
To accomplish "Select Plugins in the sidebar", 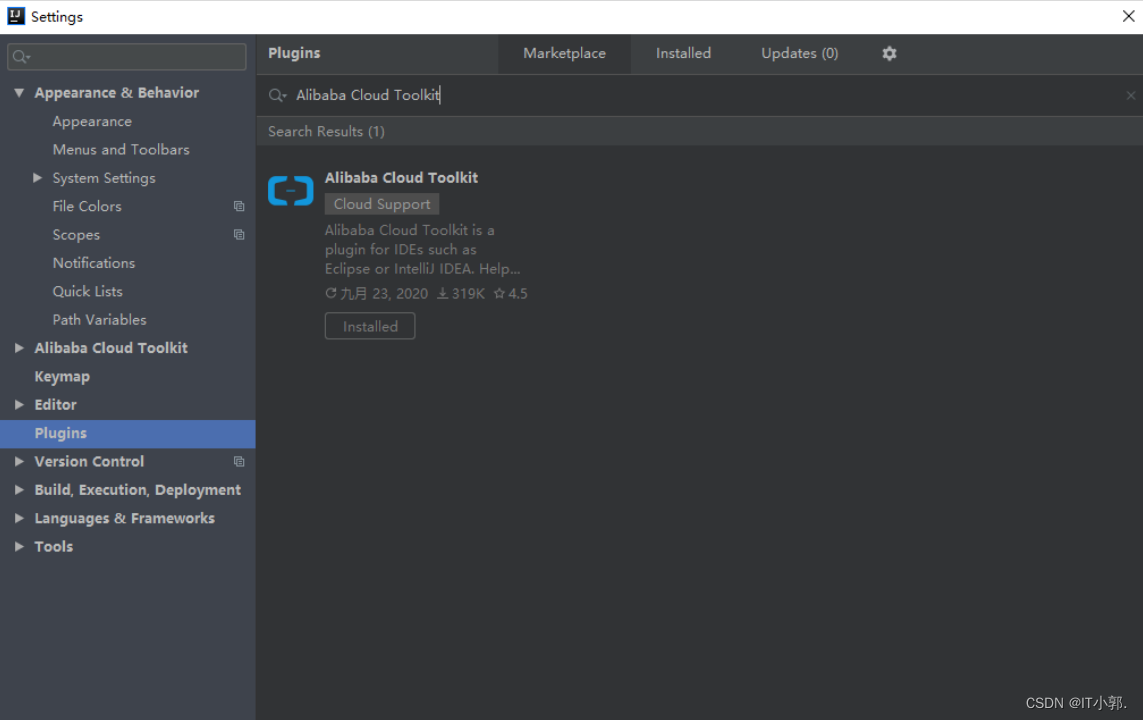I will [128, 434].
